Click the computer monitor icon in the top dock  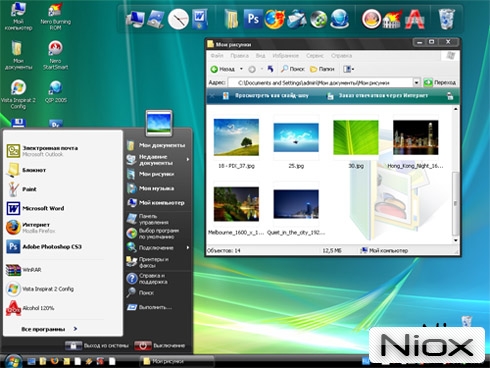pyautogui.click(x=135, y=19)
